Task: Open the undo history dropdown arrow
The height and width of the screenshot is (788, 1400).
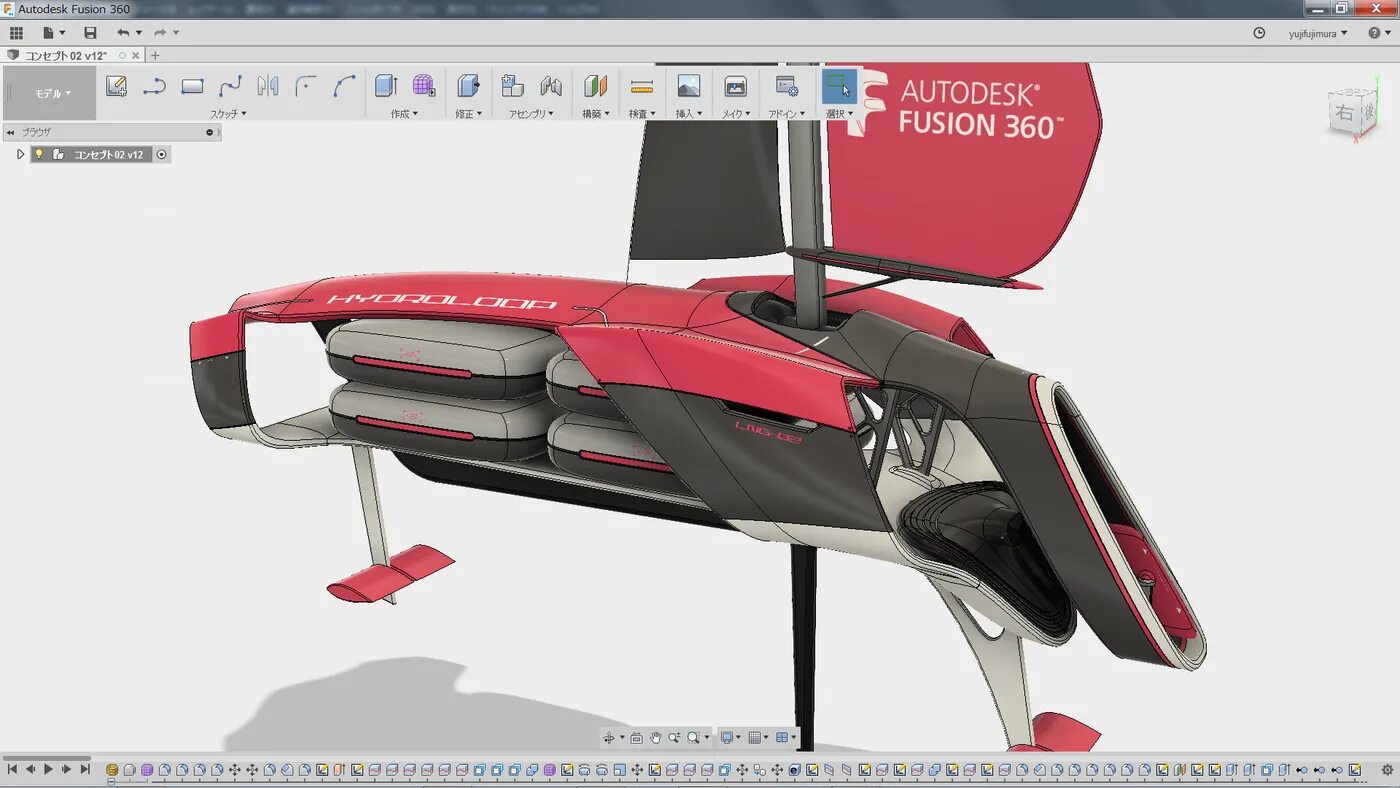Action: (x=138, y=33)
